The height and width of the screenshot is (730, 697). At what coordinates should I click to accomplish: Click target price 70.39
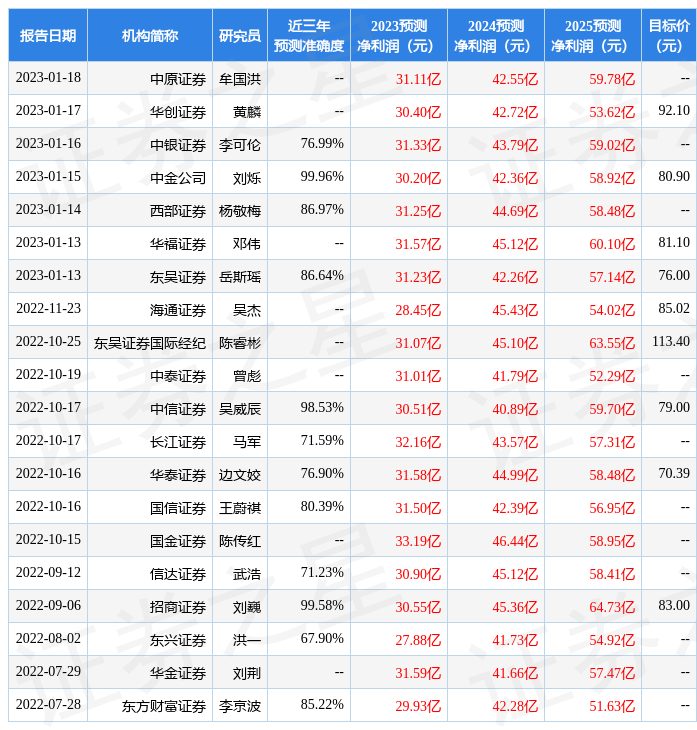(x=674, y=474)
